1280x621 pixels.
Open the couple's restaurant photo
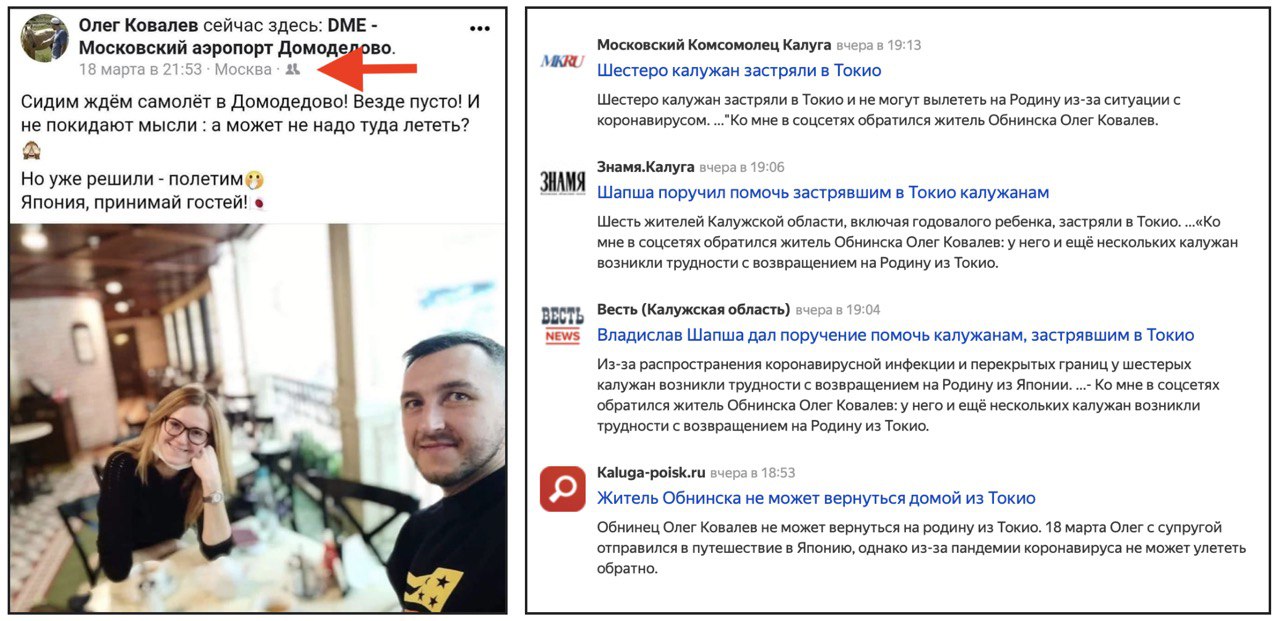coord(257,418)
